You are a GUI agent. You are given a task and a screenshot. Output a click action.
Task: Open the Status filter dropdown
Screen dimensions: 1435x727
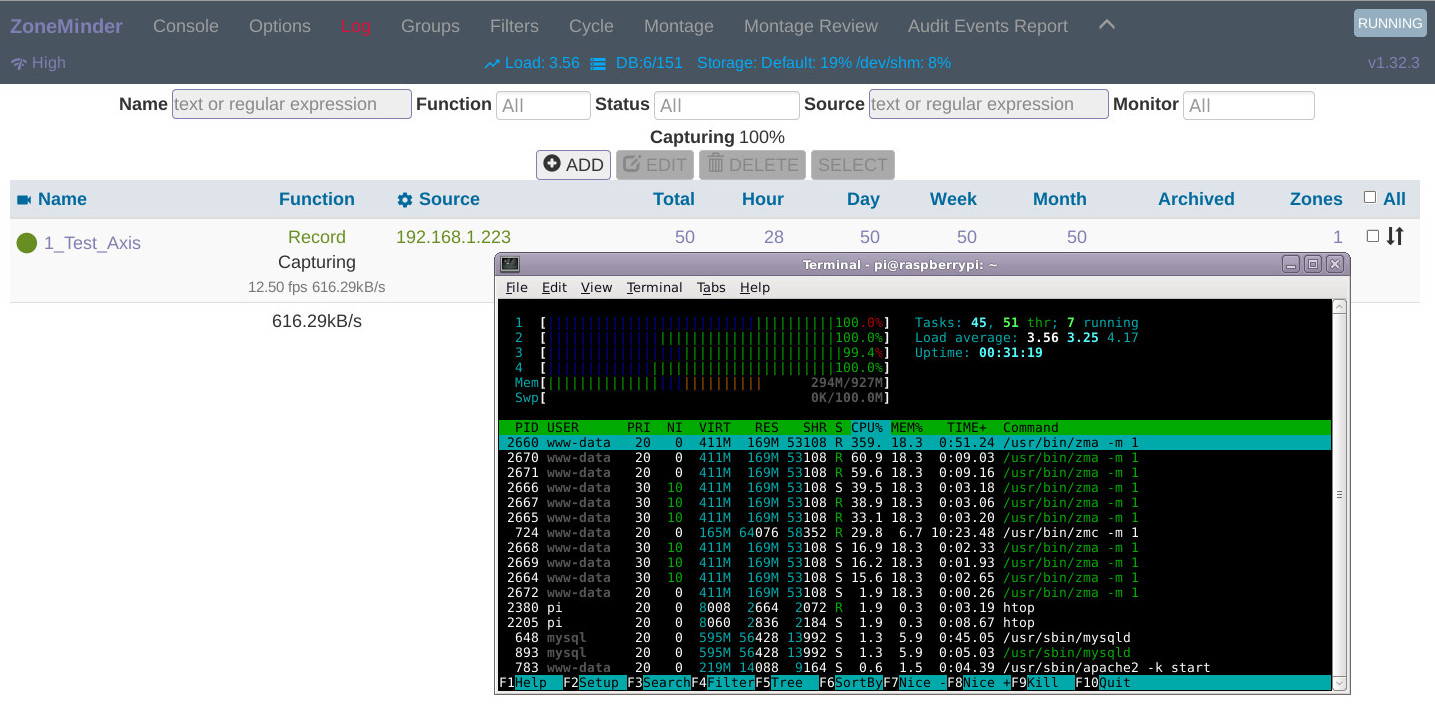click(727, 105)
